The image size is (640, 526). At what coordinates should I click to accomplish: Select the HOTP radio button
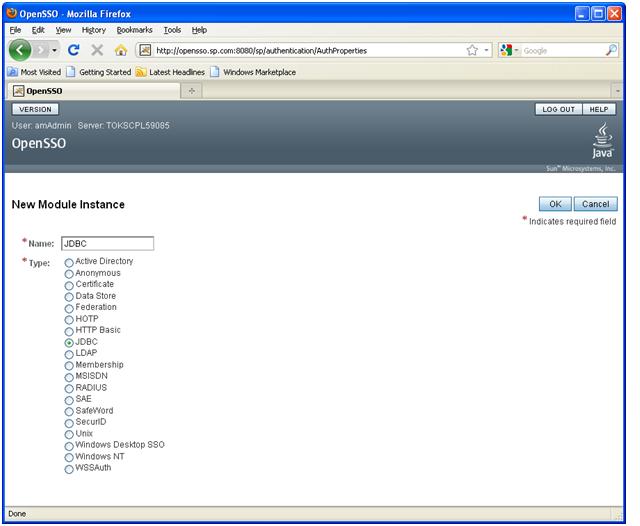click(x=69, y=320)
